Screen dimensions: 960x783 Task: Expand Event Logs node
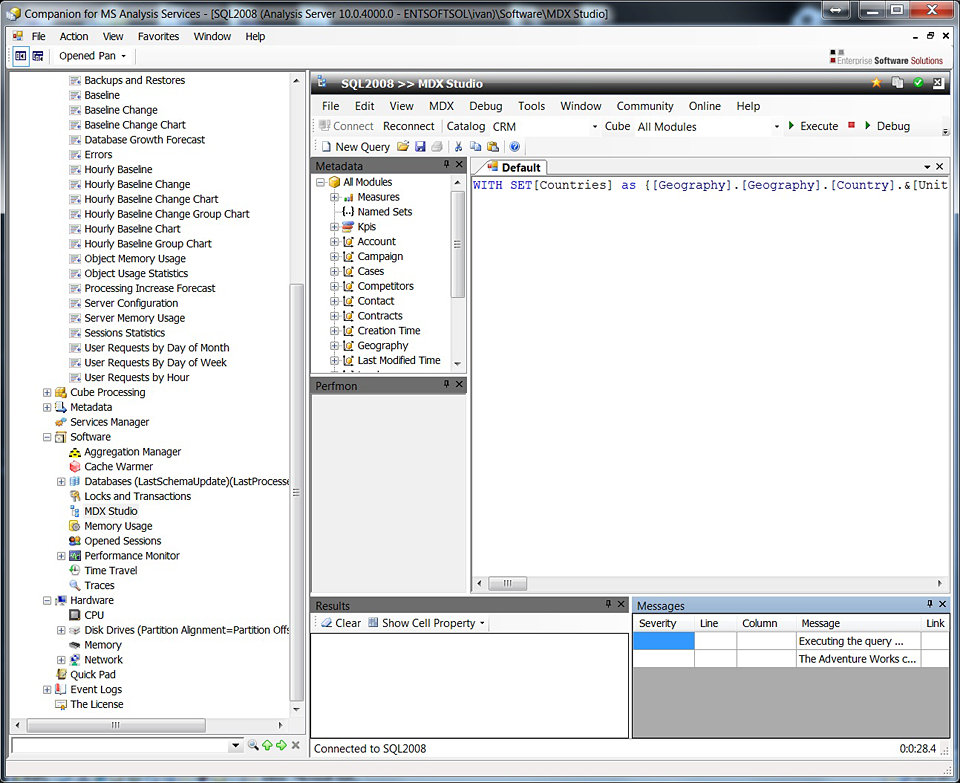[x=47, y=689]
